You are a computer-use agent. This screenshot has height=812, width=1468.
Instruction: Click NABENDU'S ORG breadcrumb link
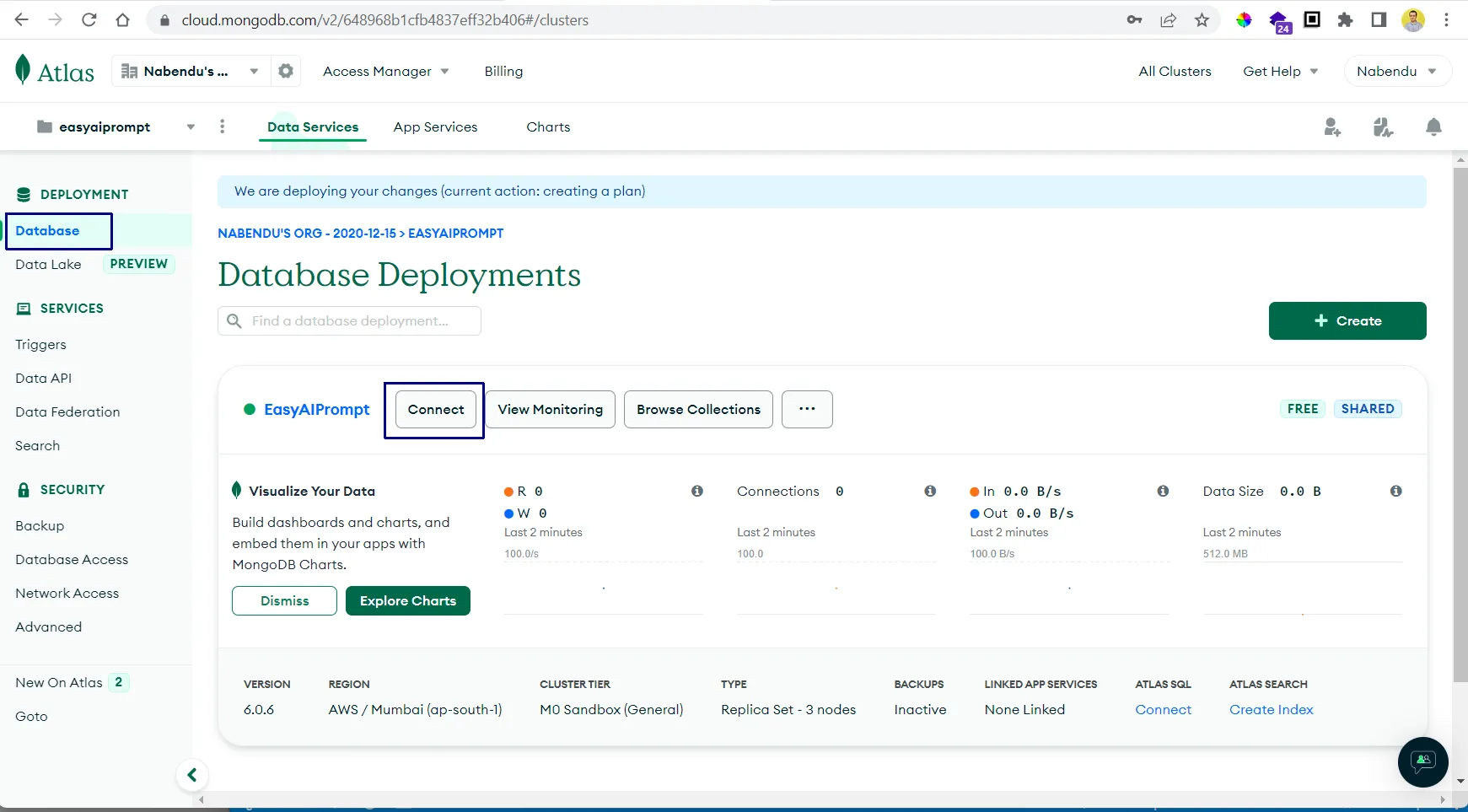point(306,233)
